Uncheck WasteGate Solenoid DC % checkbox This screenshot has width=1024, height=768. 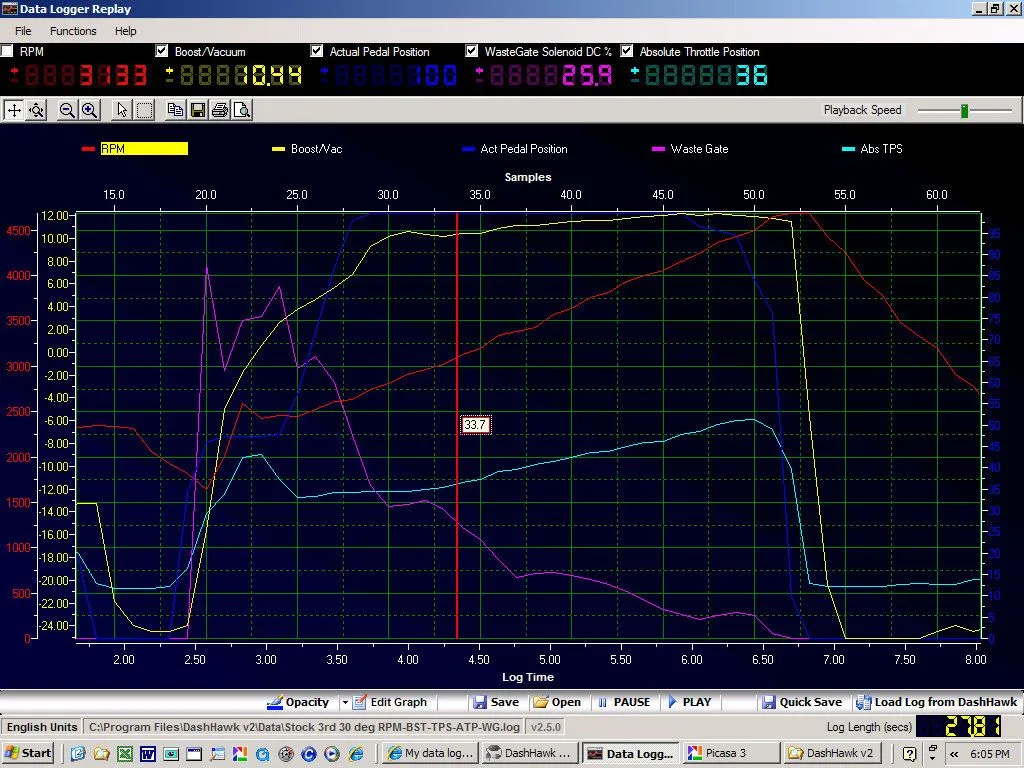pos(472,51)
